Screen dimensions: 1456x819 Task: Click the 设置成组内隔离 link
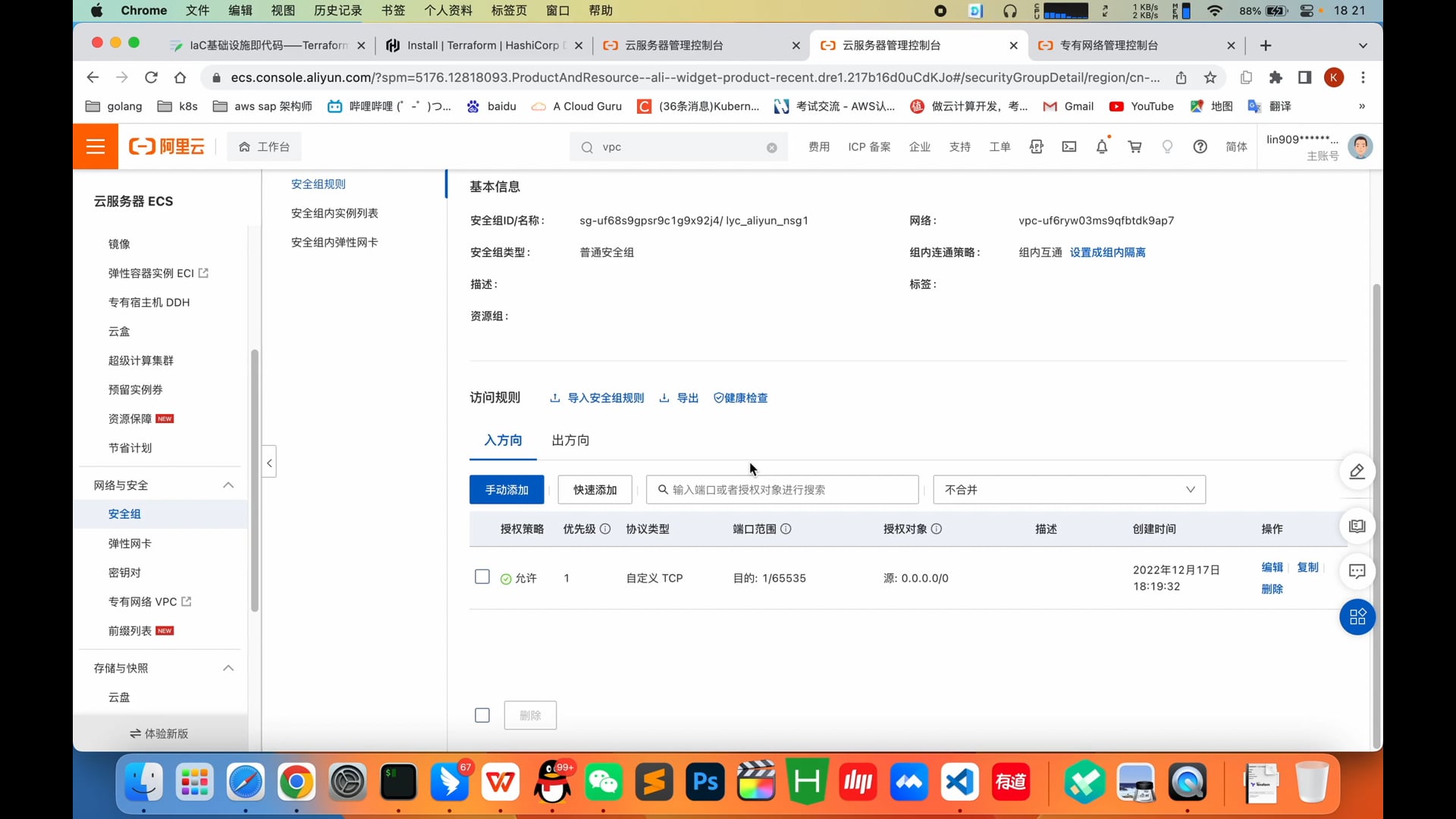click(x=1107, y=253)
